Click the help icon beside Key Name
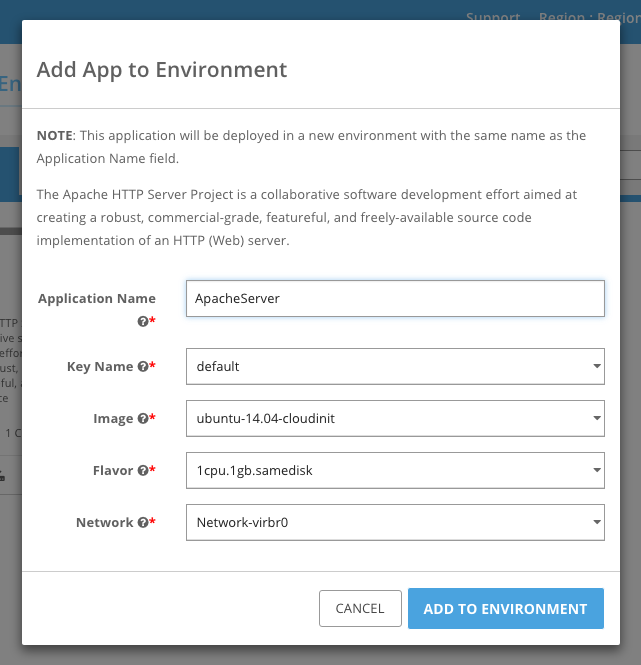 [x=143, y=367]
